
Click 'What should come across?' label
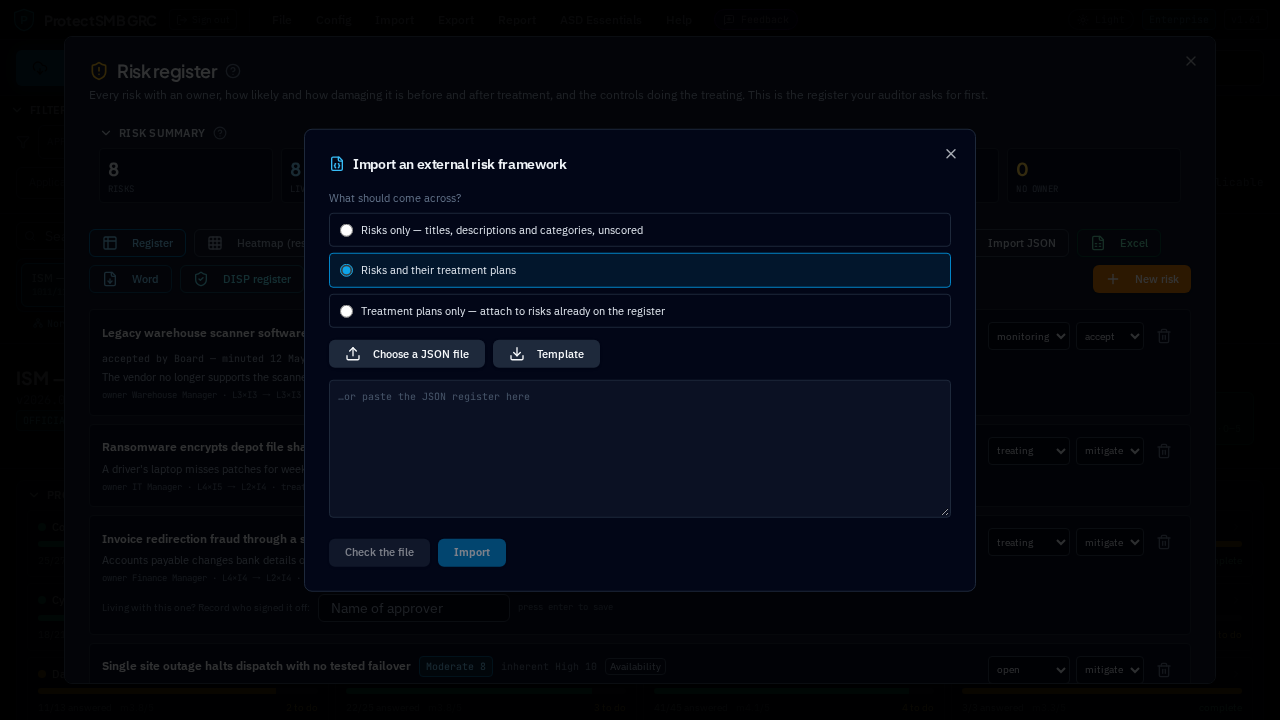(395, 198)
